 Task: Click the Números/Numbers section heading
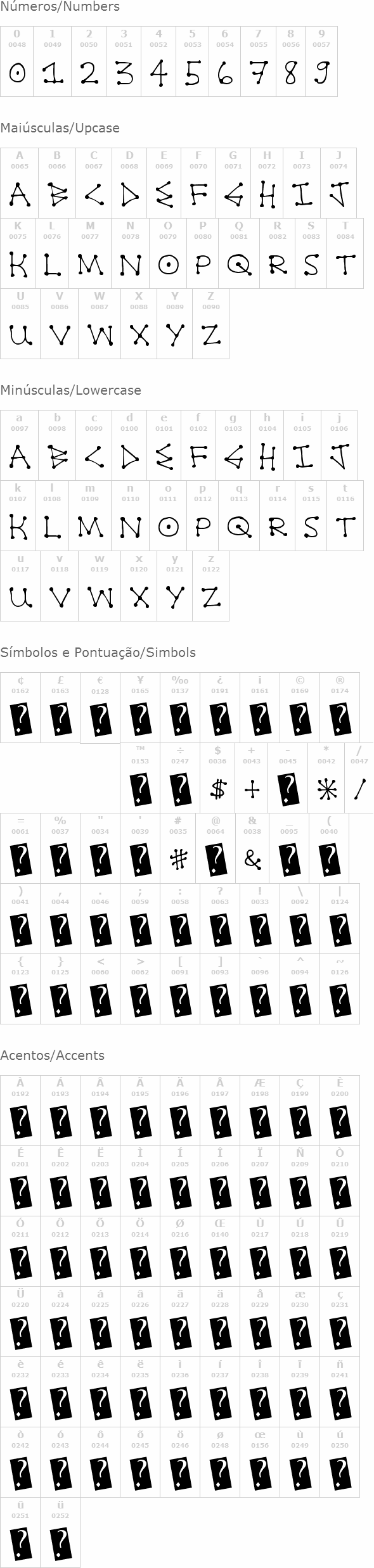(60, 7)
